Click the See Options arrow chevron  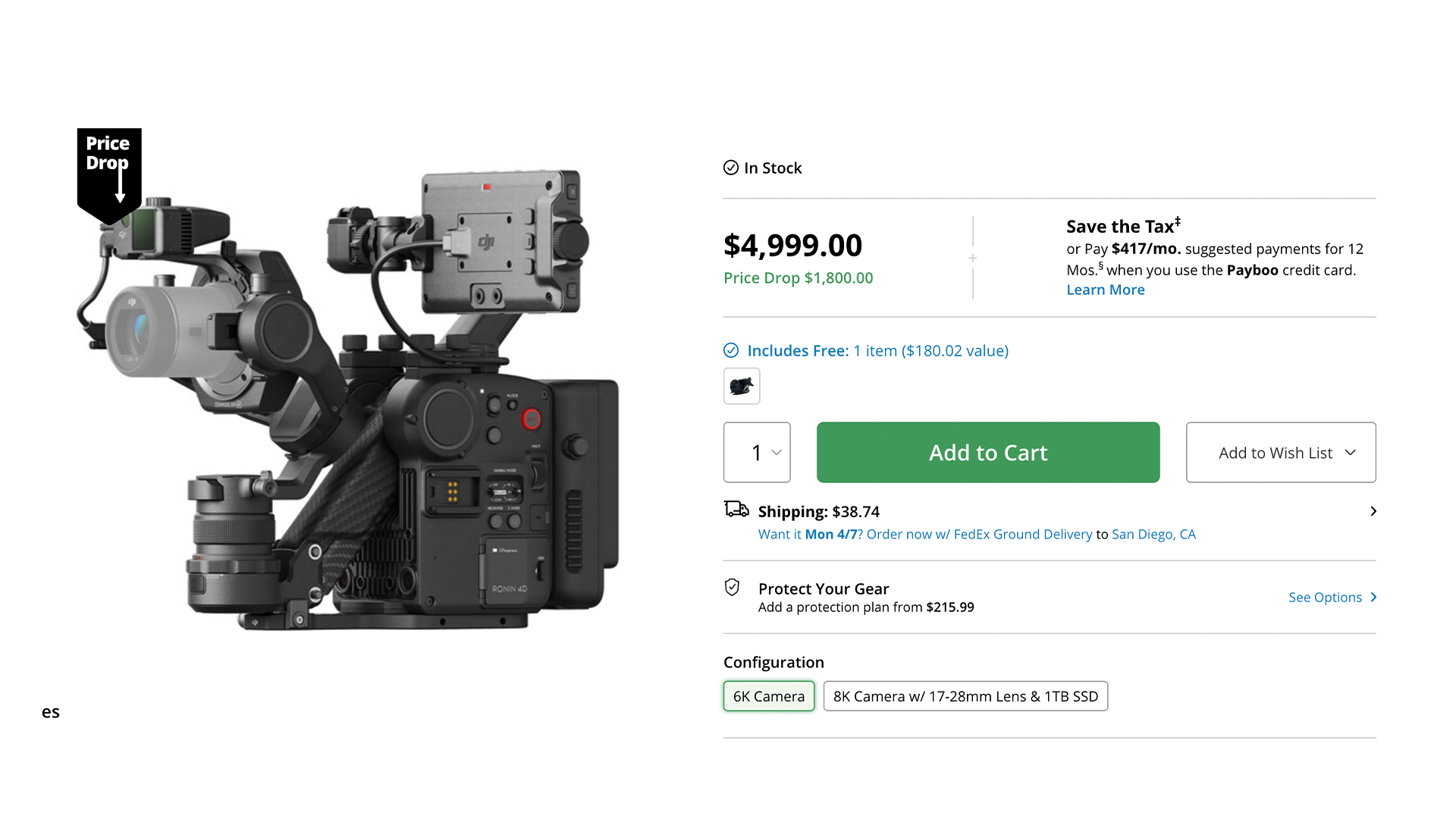[x=1373, y=598]
